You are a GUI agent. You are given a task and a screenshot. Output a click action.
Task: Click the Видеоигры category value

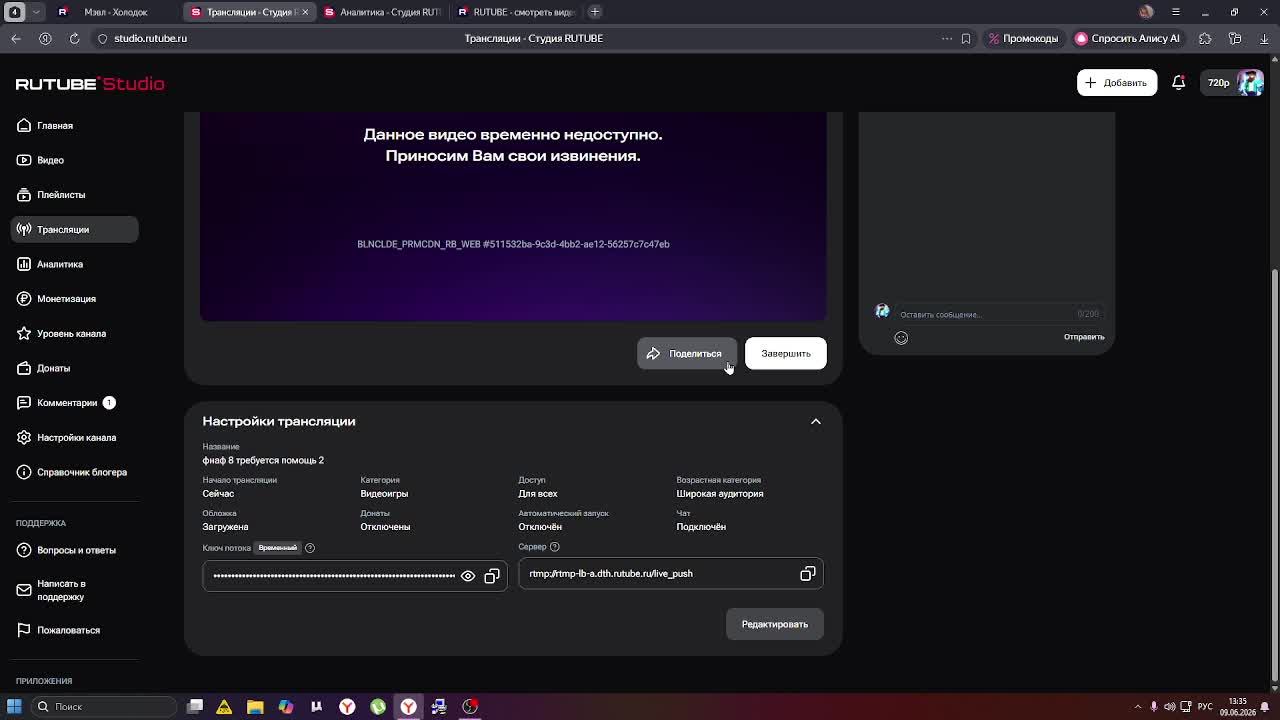tap(384, 494)
